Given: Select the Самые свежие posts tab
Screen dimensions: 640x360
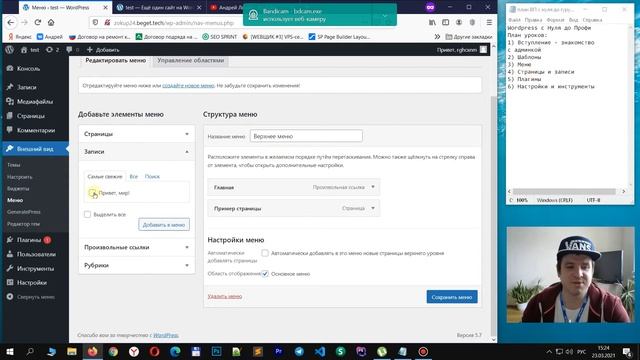Looking at the screenshot, I should click(x=105, y=176).
